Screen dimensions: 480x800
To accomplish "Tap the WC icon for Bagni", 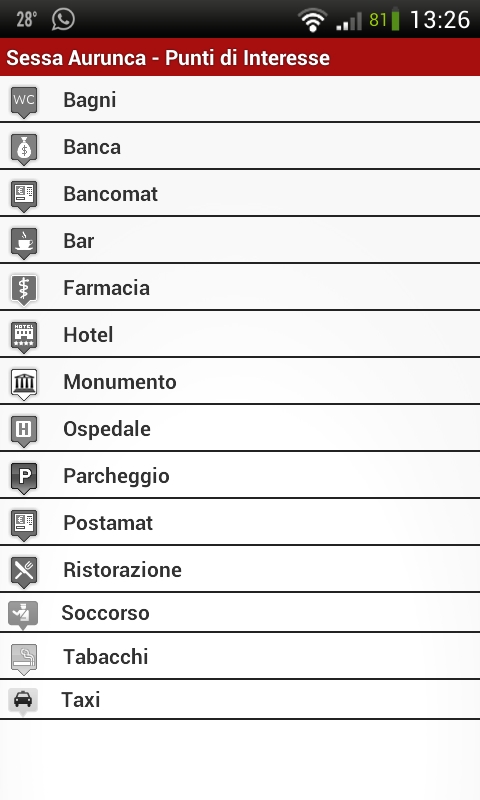I will pos(24,101).
